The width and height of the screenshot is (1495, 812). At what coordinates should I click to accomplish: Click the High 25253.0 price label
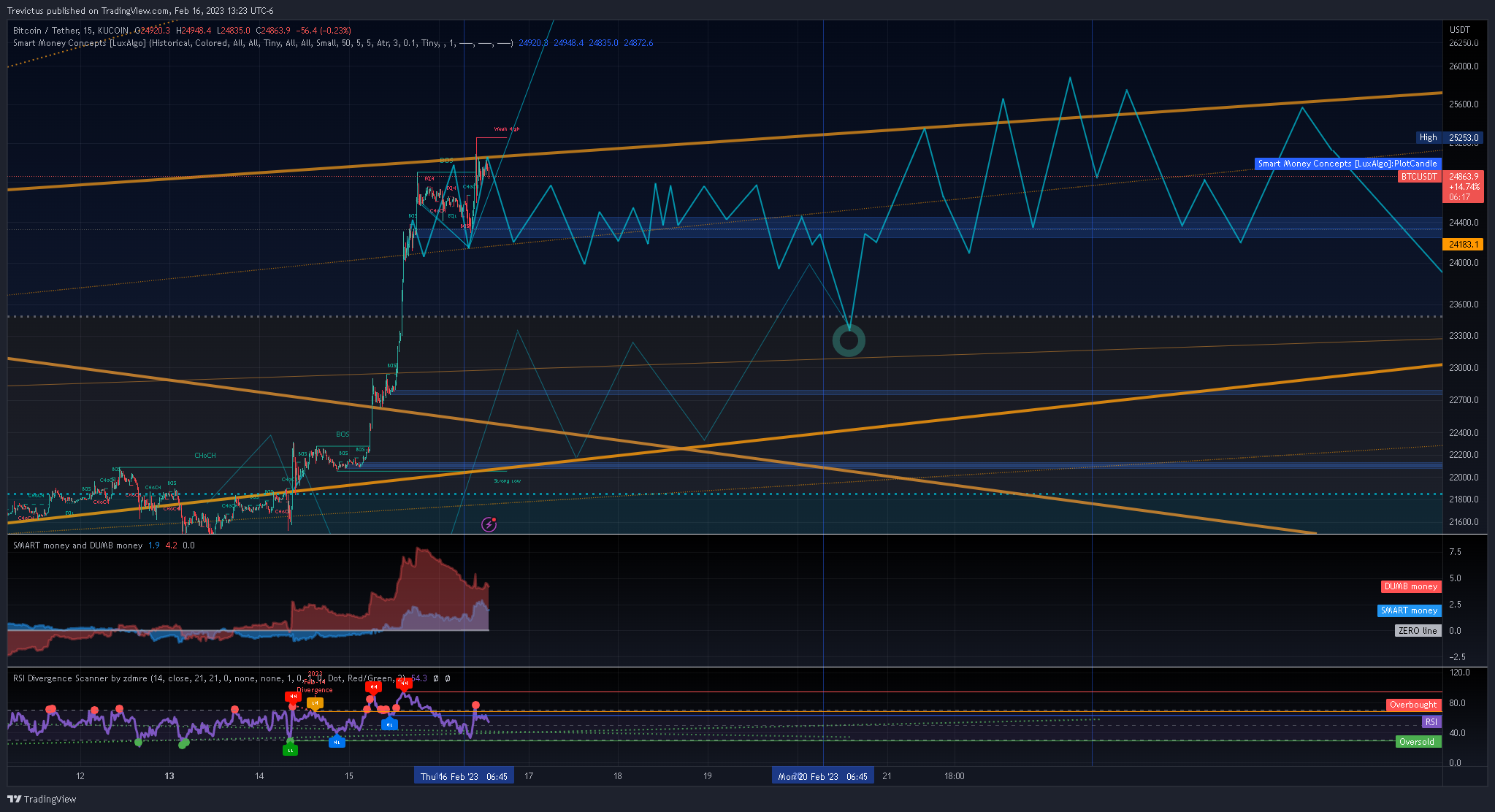pos(1448,137)
